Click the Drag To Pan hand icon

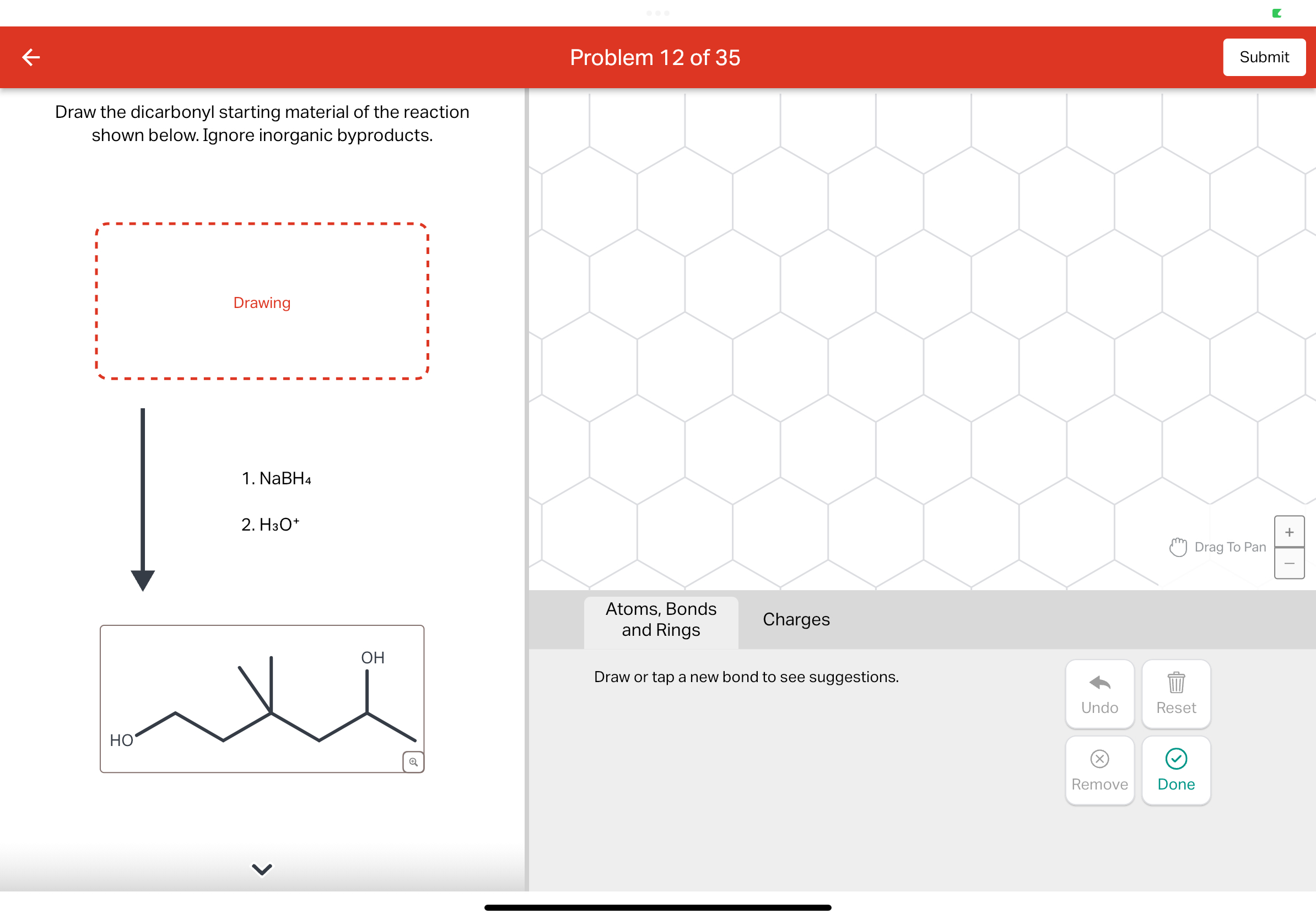[1177, 547]
